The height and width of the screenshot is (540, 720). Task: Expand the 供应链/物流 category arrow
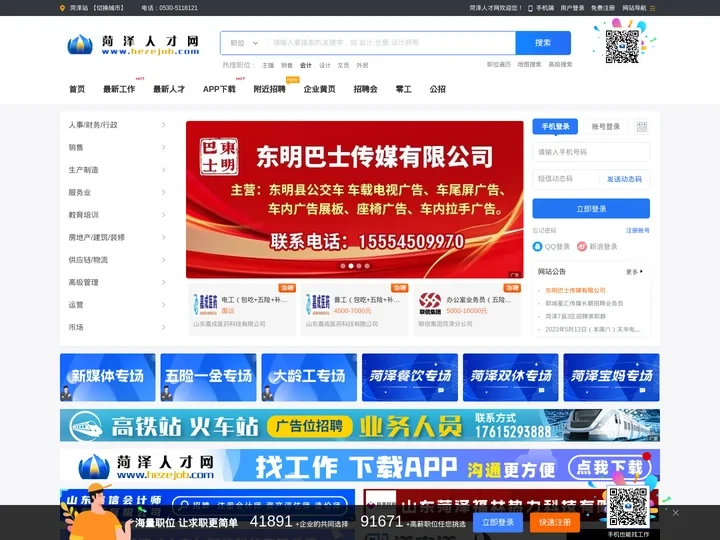(x=163, y=260)
